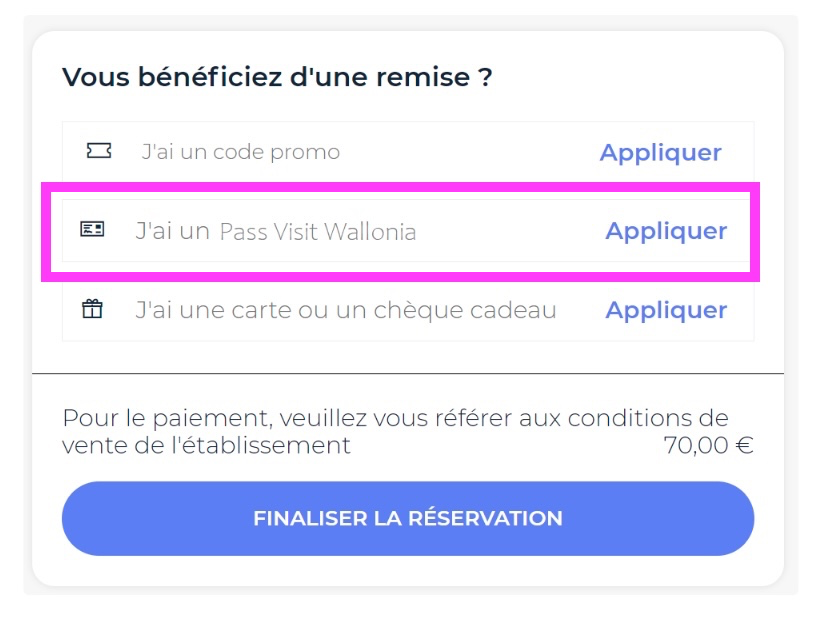Click the "J'ai un" label before Pass Visit Wallonia
This screenshot has width=818, height=622.
point(173,230)
